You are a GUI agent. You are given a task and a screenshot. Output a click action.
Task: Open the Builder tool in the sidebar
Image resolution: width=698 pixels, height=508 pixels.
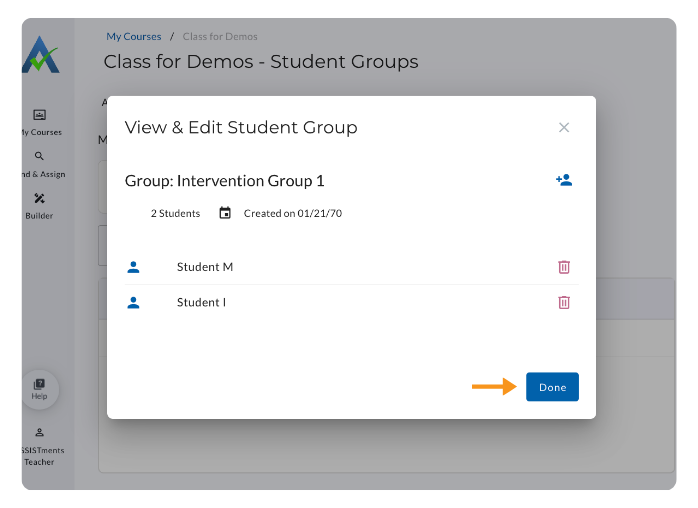coord(40,205)
